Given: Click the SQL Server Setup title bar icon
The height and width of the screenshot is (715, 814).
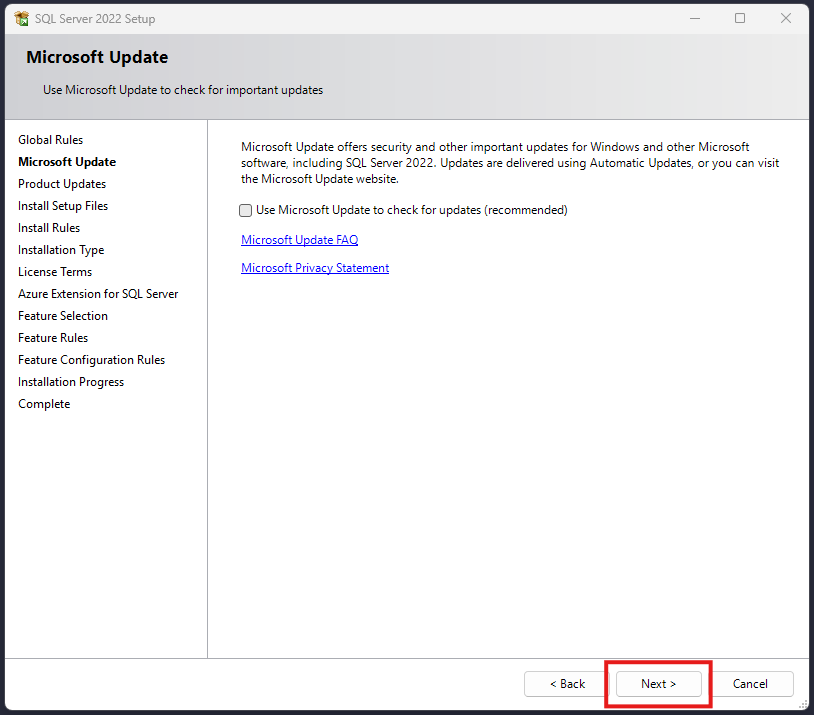Looking at the screenshot, I should pyautogui.click(x=22, y=18).
